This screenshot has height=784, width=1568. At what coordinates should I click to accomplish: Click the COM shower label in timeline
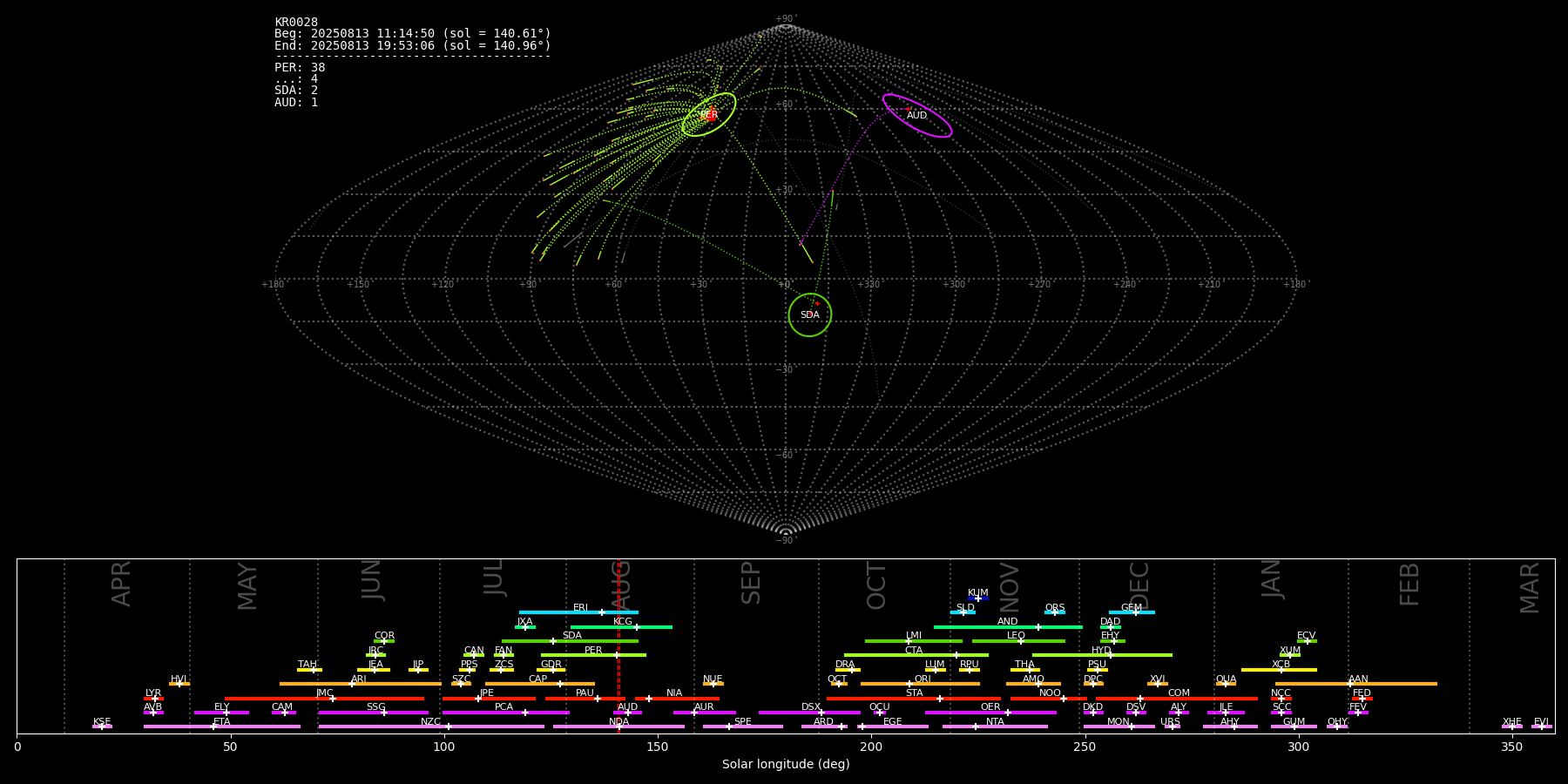1179,693
